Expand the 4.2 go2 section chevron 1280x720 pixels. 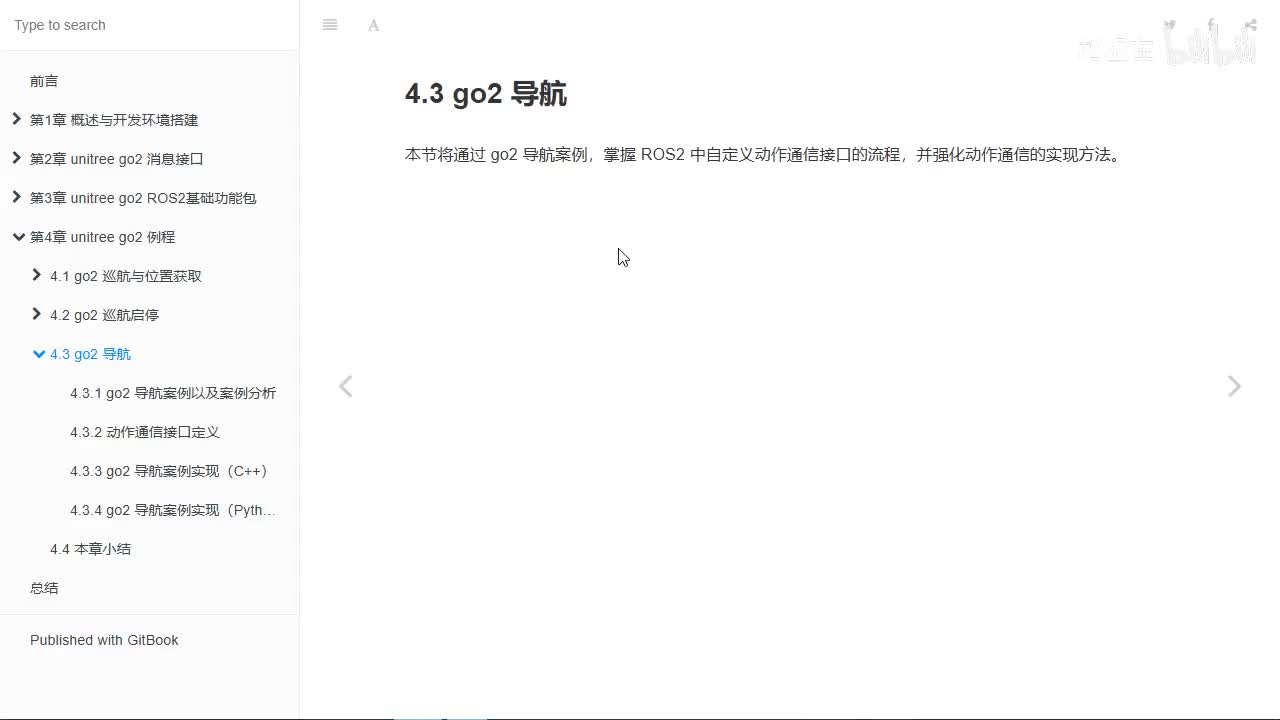[36, 314]
